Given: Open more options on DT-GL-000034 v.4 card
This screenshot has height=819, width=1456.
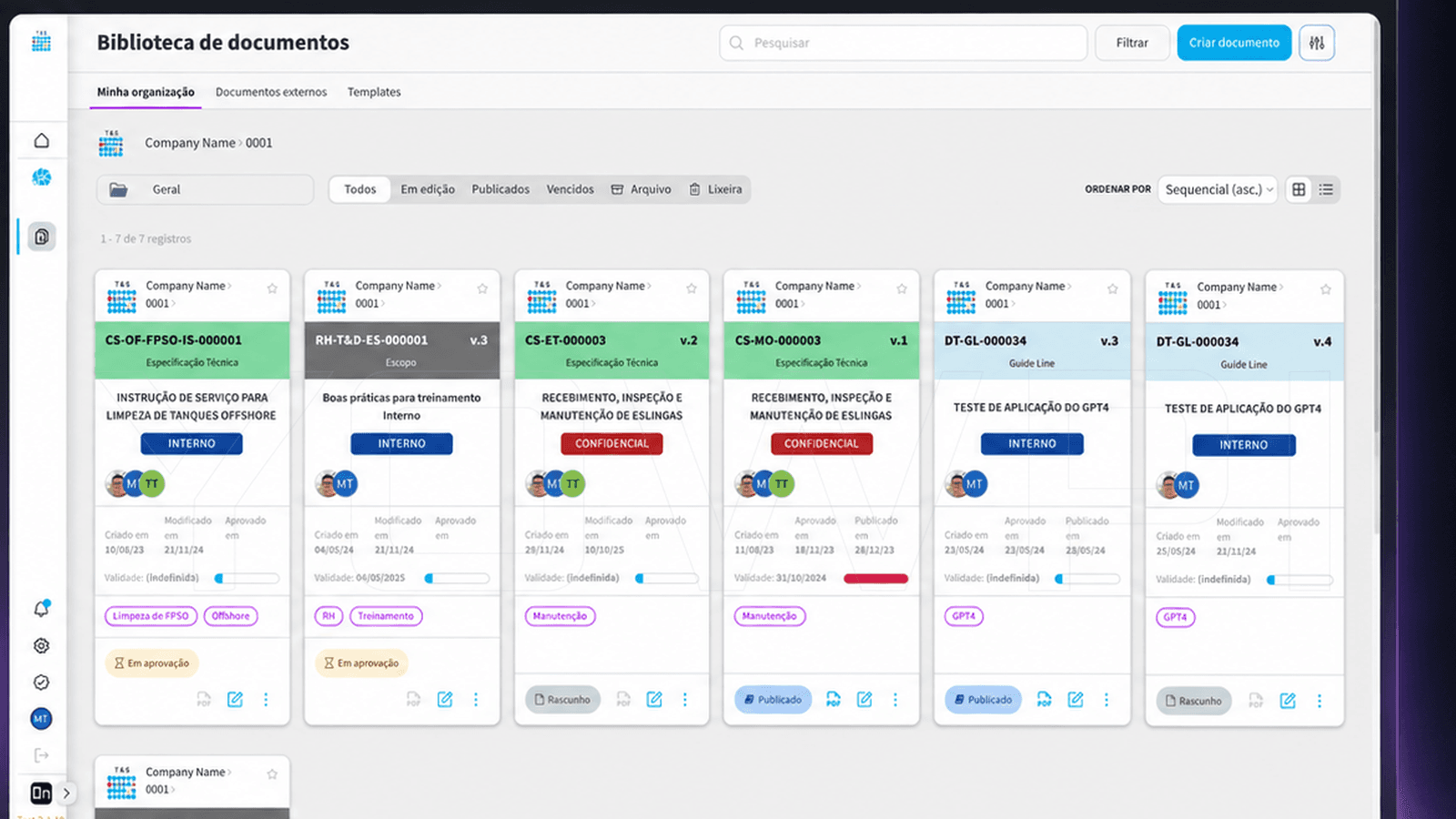Looking at the screenshot, I should [1319, 701].
